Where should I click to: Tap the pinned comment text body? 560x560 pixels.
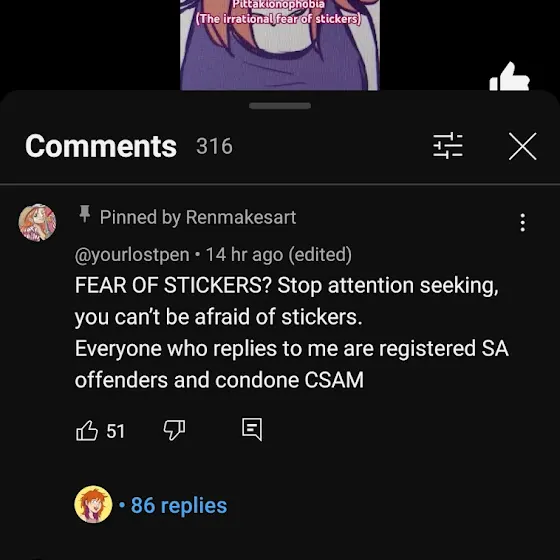click(291, 332)
